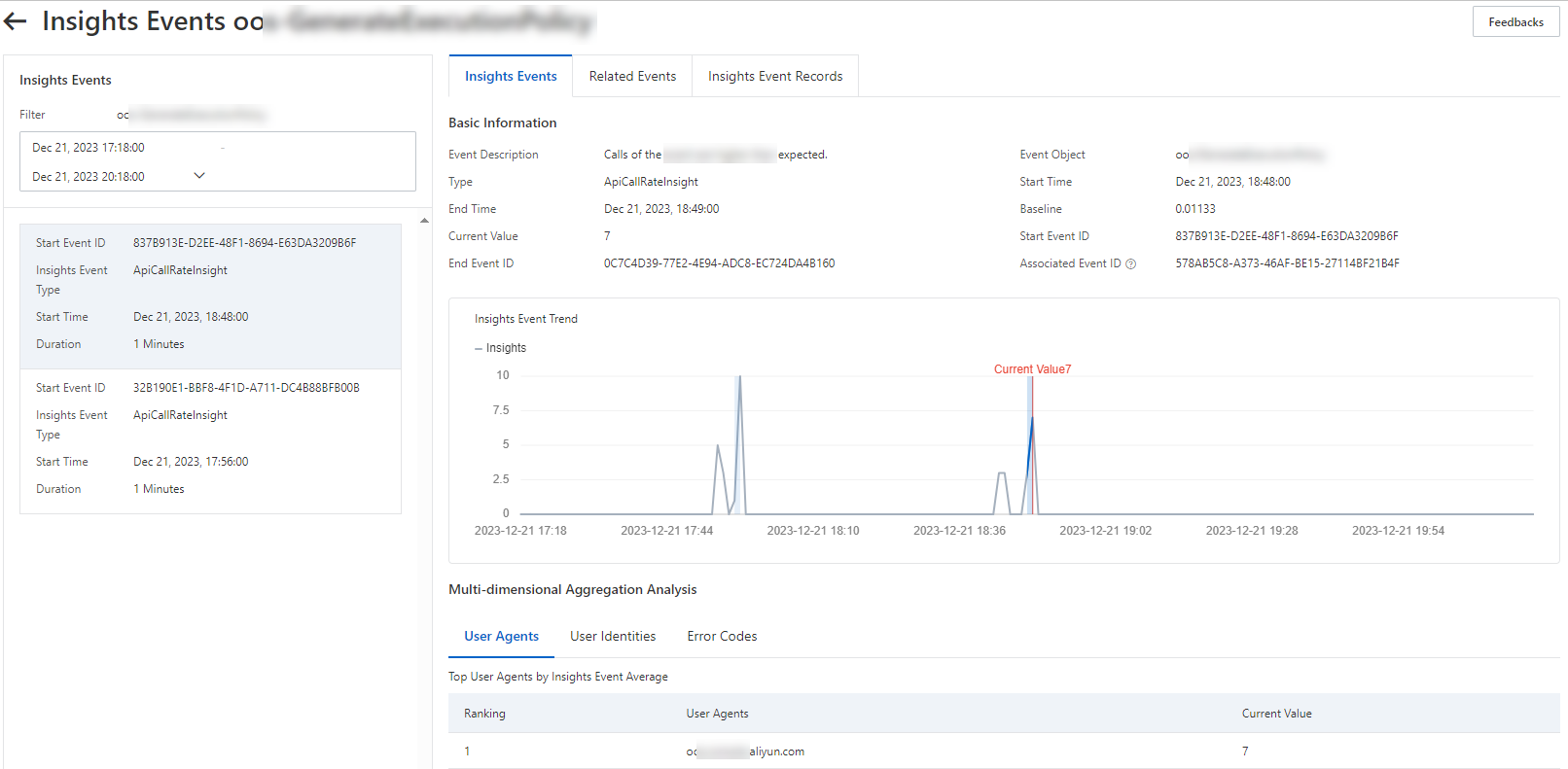Click Start Event ID 32B190E1-BBF8-4F1D-A711-DC4B88BFB00B

[x=246, y=388]
